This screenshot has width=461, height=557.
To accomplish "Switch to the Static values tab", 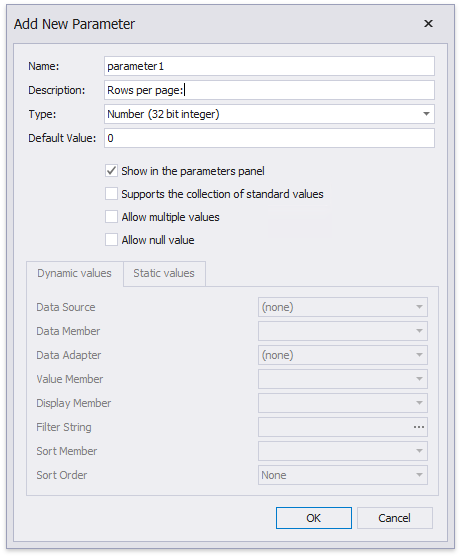I will [164, 273].
